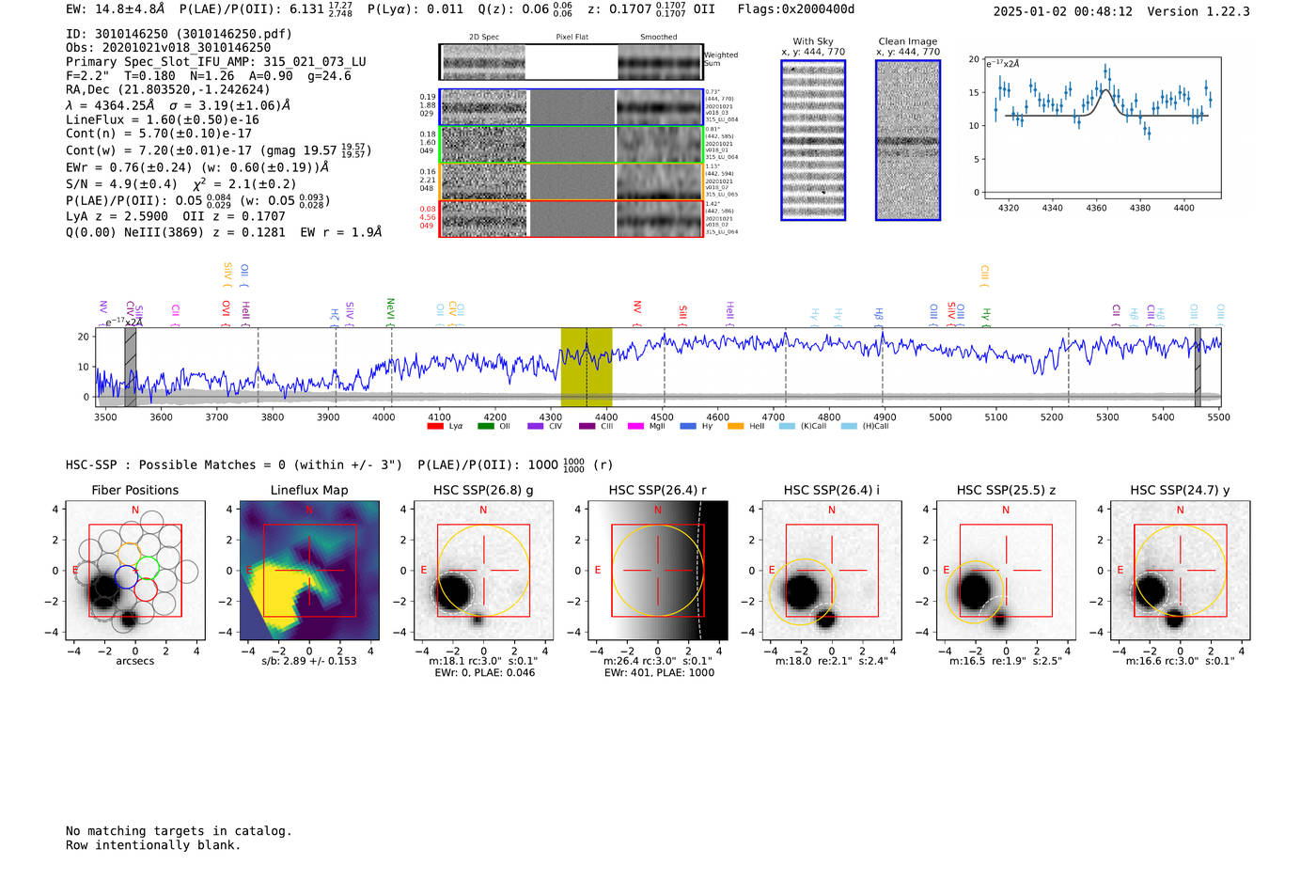Select the green-outlined 2D spectrum fiber row
1316x896 pixels.
(x=572, y=144)
